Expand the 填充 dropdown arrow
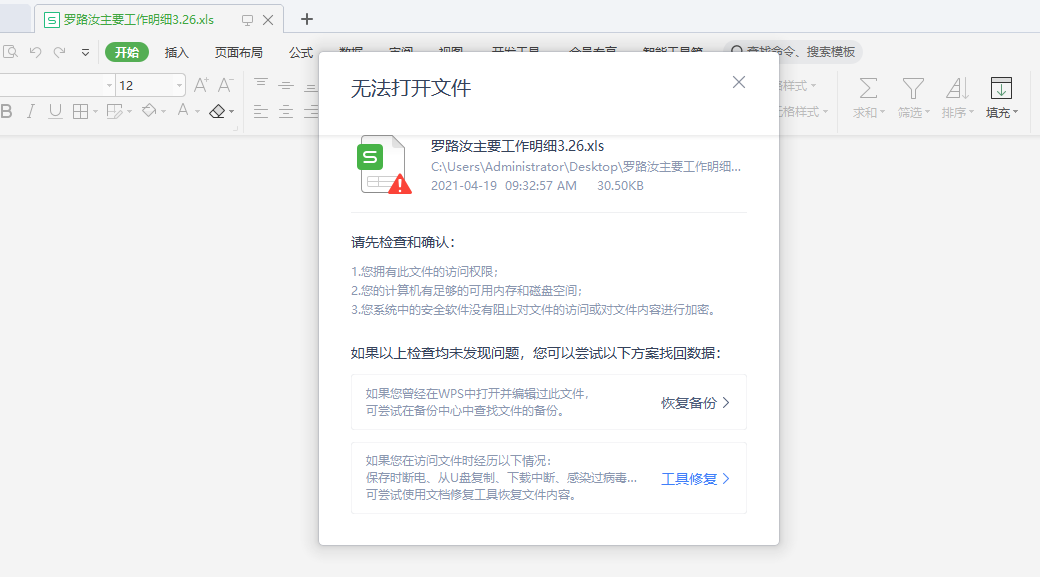Viewport: 1040px width, 577px height. pyautogui.click(x=1015, y=113)
